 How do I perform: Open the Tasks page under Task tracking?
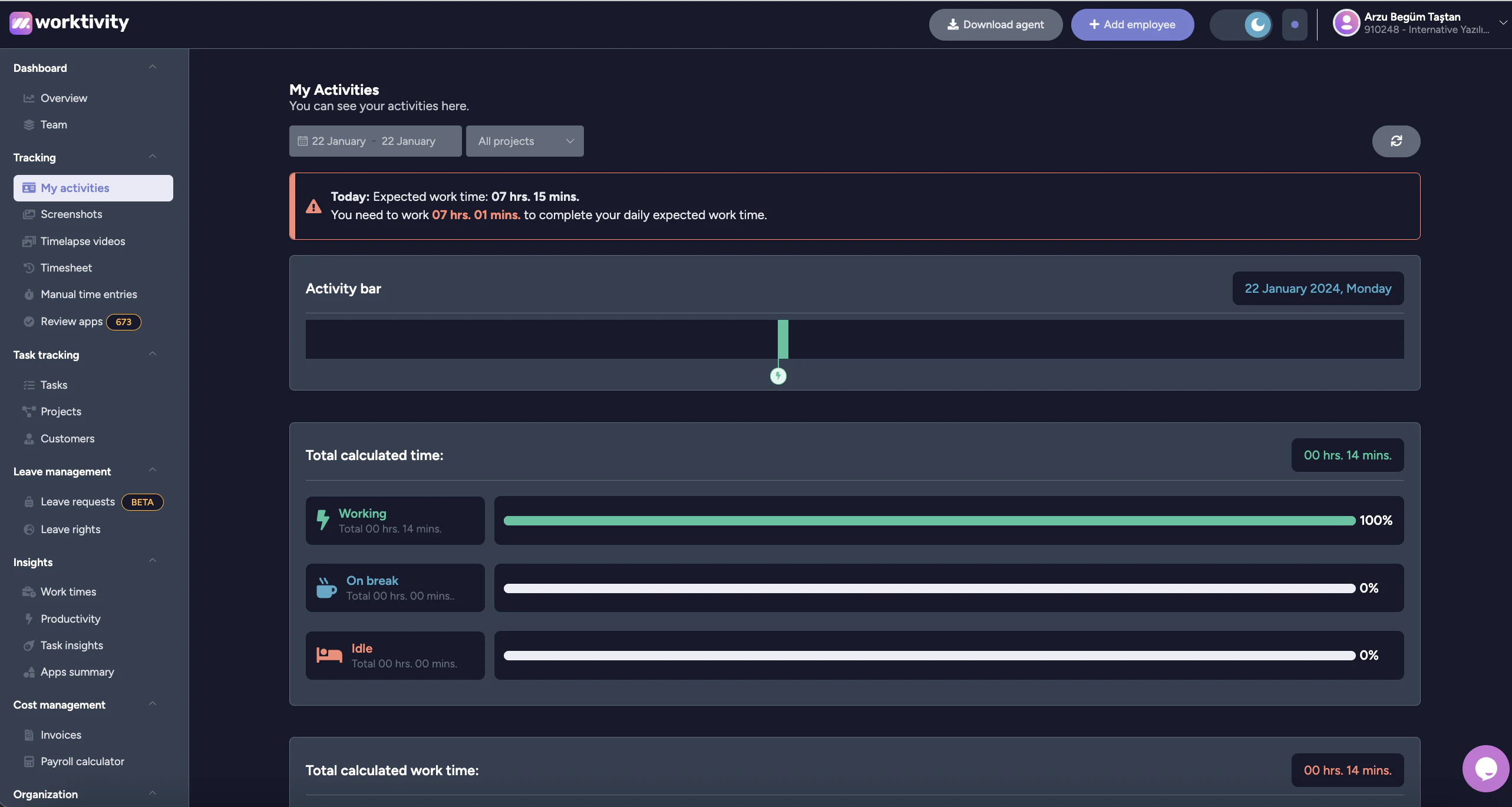tap(53, 385)
